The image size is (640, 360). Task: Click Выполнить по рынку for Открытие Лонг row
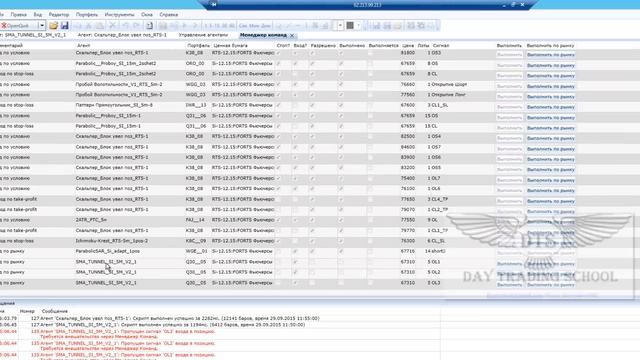tap(551, 97)
